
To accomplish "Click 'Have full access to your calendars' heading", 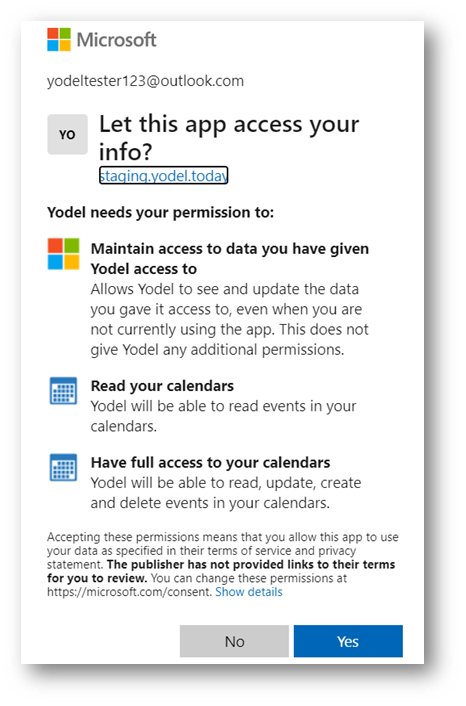I will pyautogui.click(x=210, y=462).
